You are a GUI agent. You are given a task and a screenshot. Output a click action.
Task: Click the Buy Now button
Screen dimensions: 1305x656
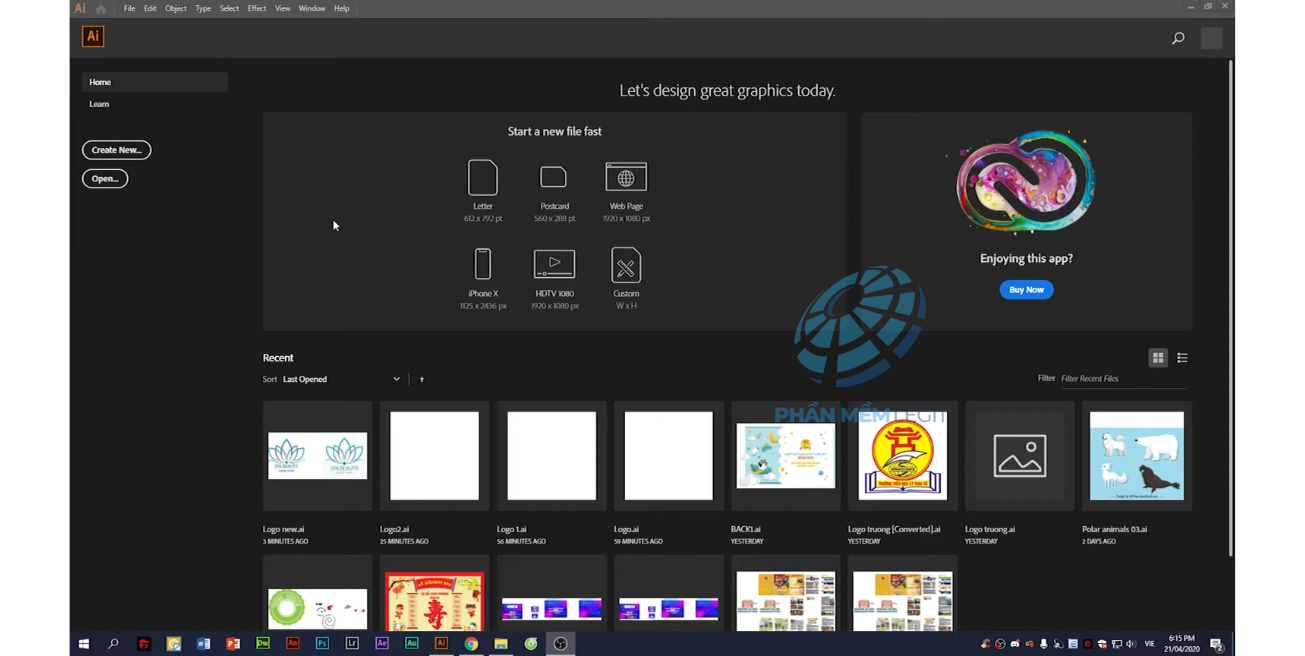pyautogui.click(x=1026, y=290)
